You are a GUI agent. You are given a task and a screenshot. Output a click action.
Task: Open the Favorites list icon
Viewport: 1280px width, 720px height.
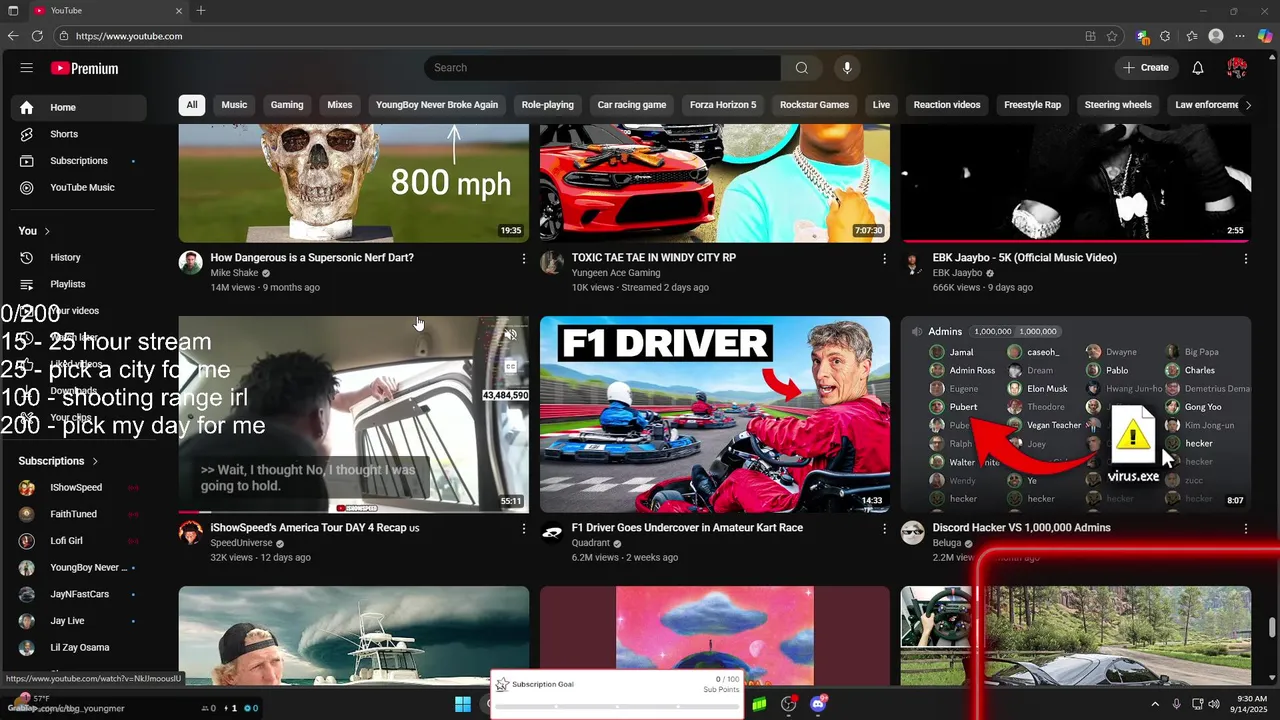click(x=1192, y=36)
